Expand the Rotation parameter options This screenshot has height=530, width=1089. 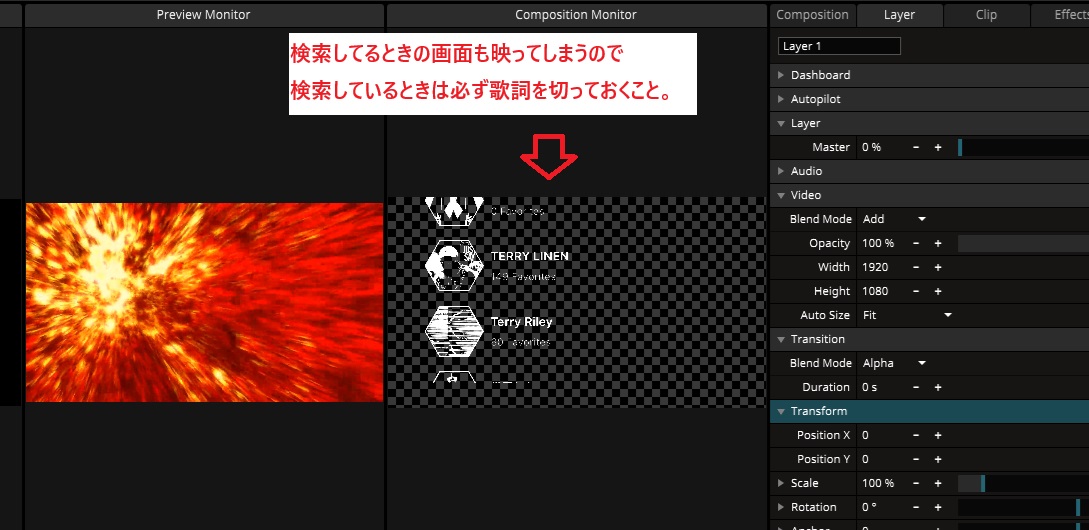click(781, 507)
